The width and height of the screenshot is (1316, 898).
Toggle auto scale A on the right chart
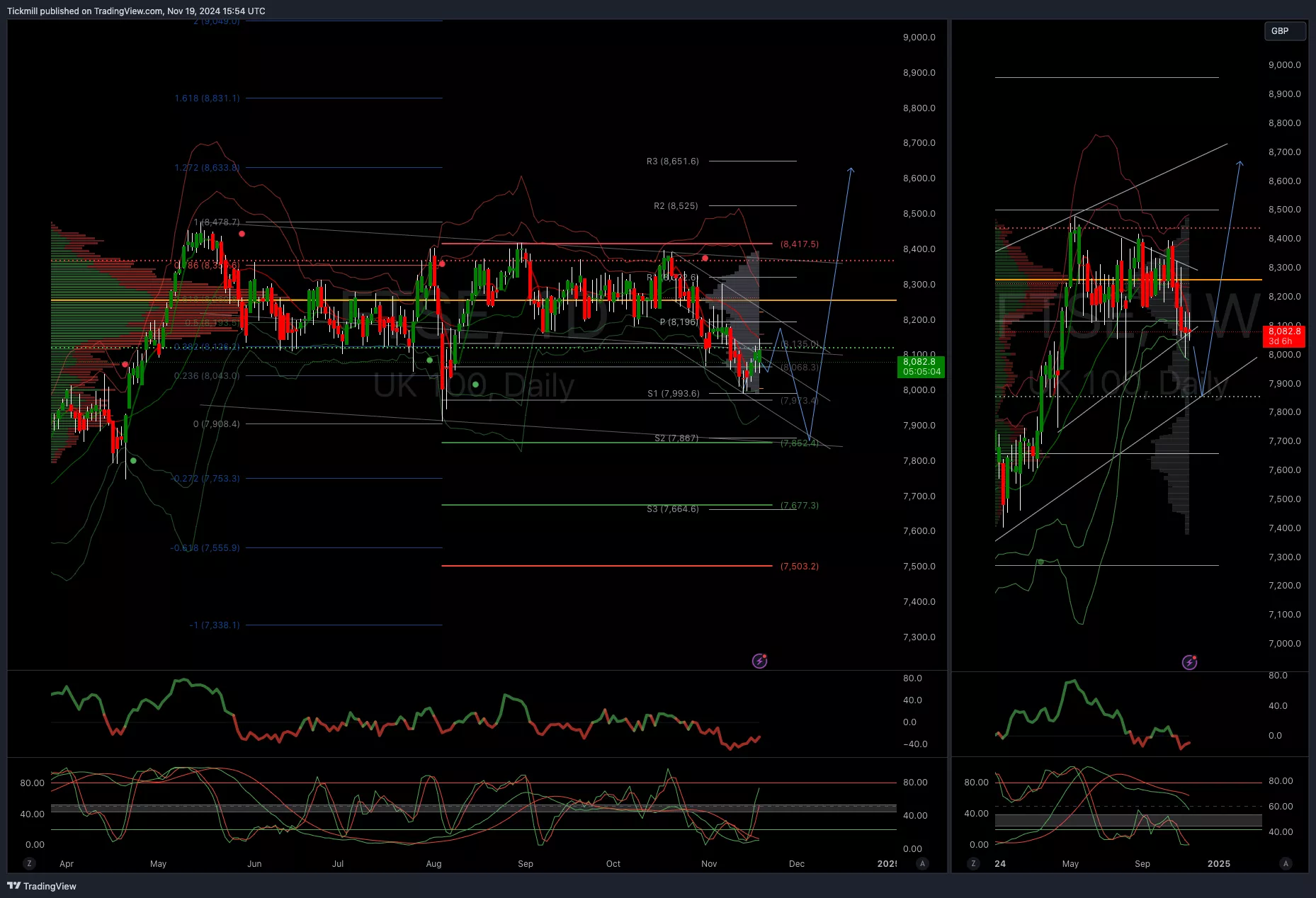(1286, 863)
